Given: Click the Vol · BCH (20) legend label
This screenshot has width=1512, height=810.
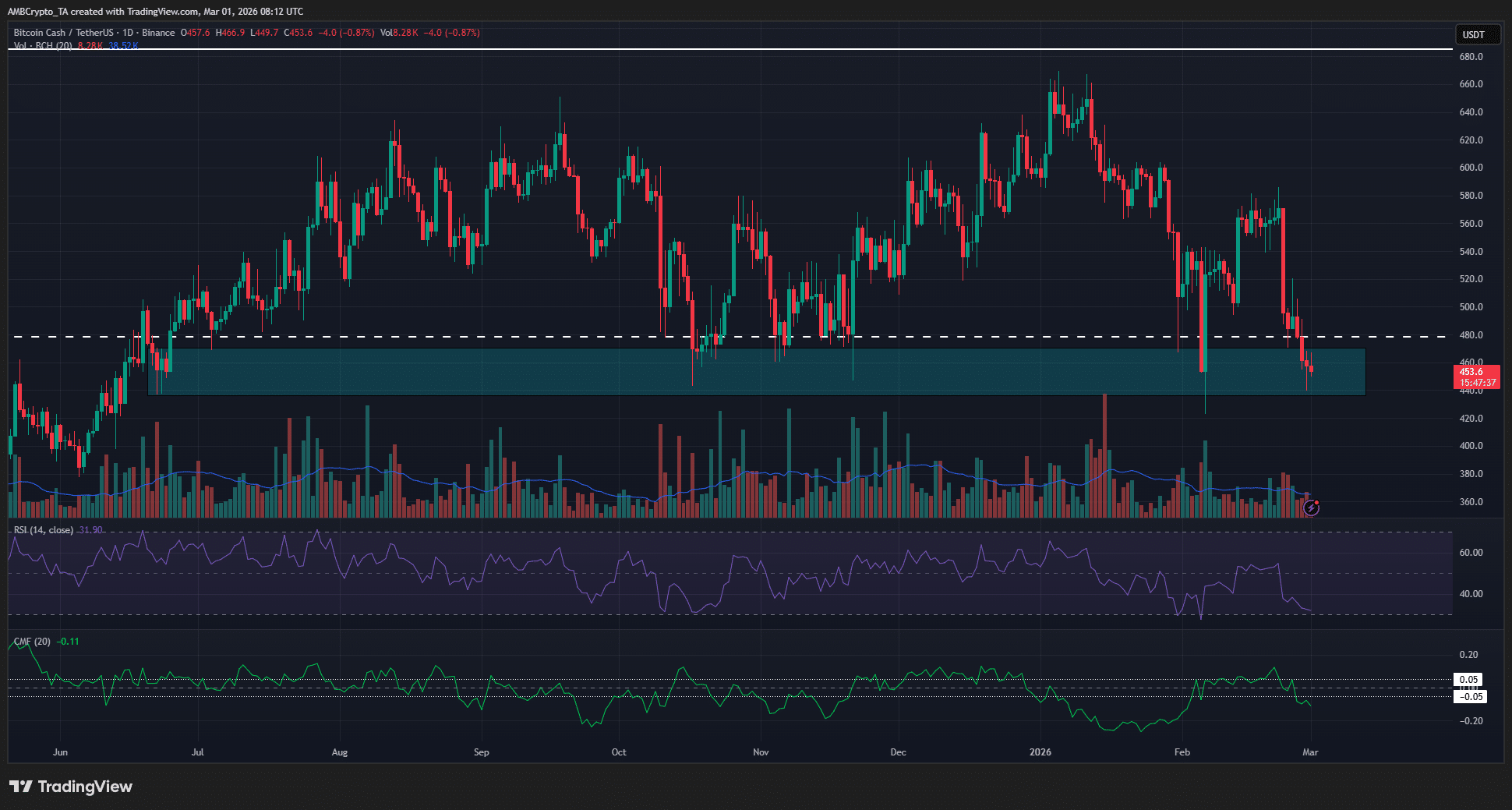Looking at the screenshot, I should [40, 46].
